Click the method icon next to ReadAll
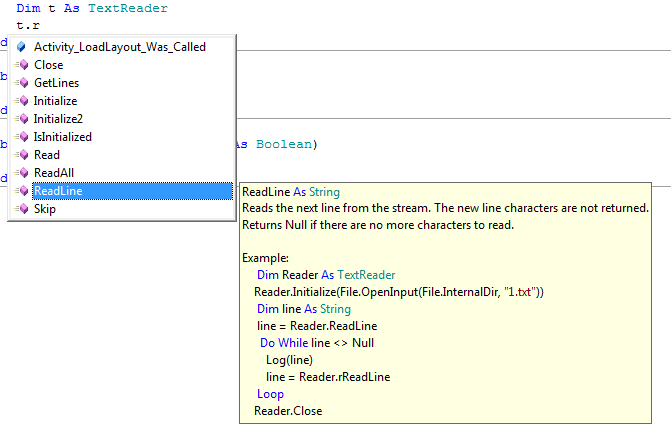Screen dimensions: 671x444 (x=22, y=172)
